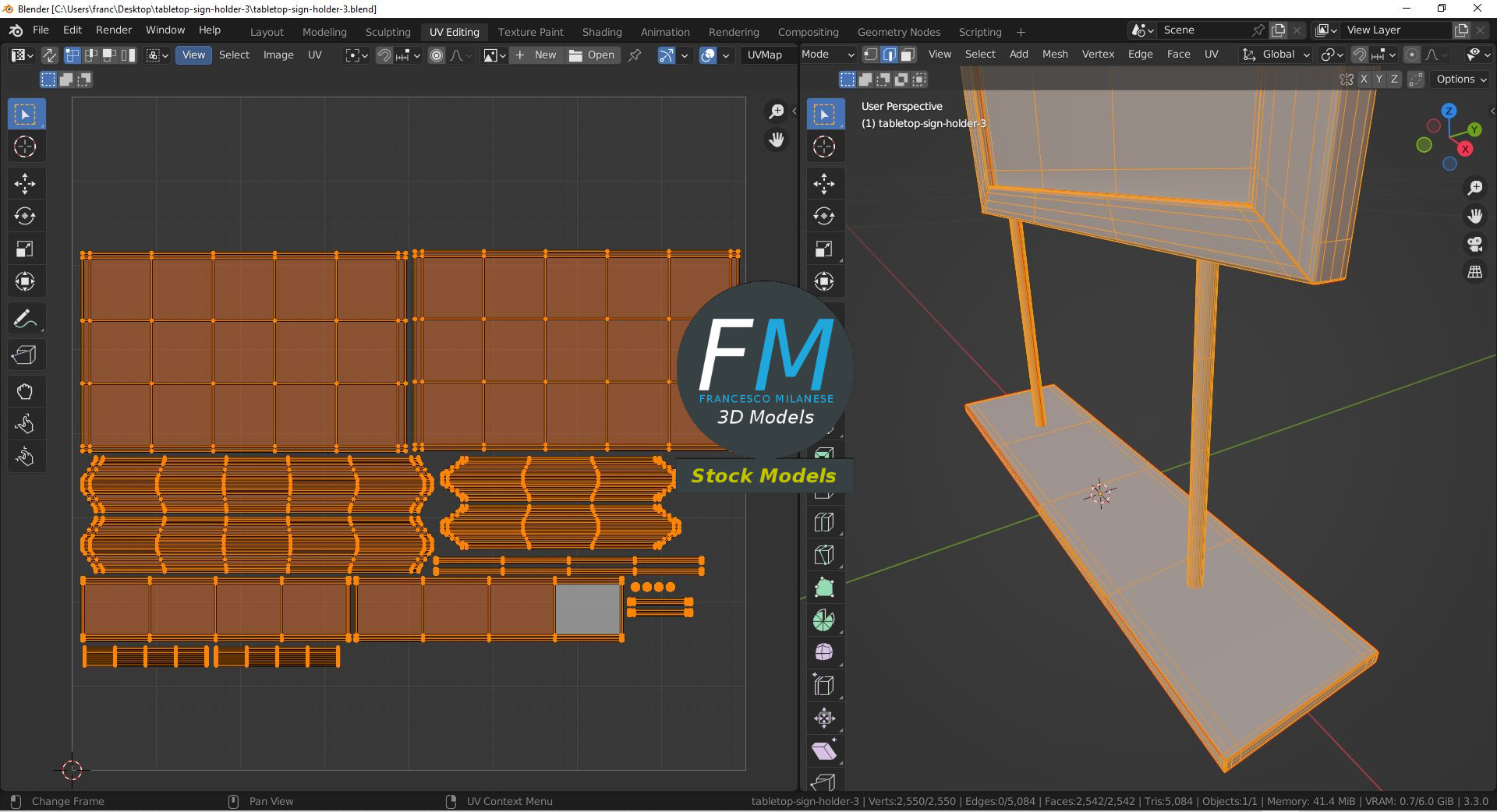Switch to face select mode in 3D viewport

(908, 55)
